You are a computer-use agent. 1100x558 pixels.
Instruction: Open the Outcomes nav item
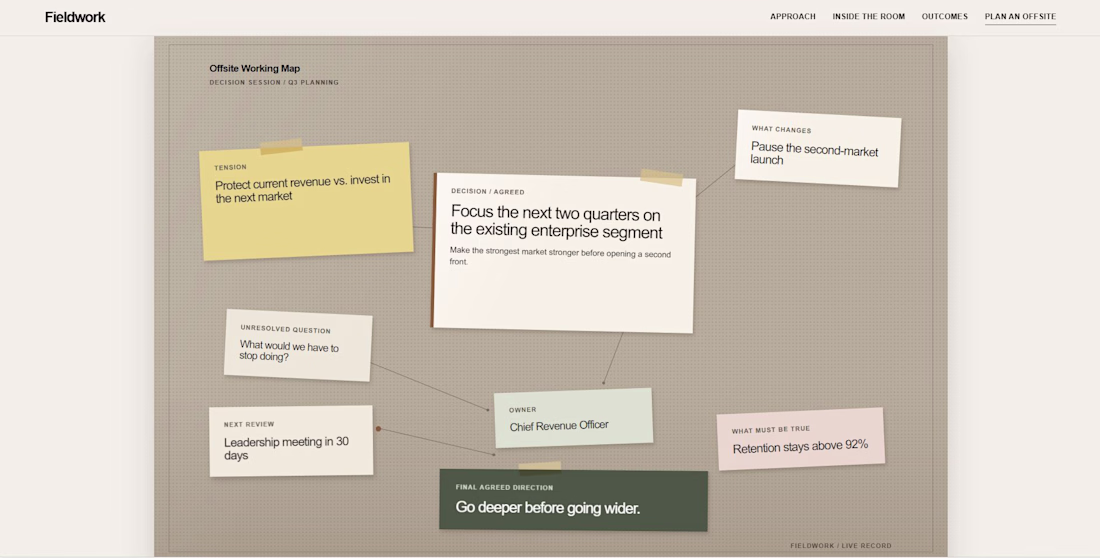pyautogui.click(x=944, y=16)
